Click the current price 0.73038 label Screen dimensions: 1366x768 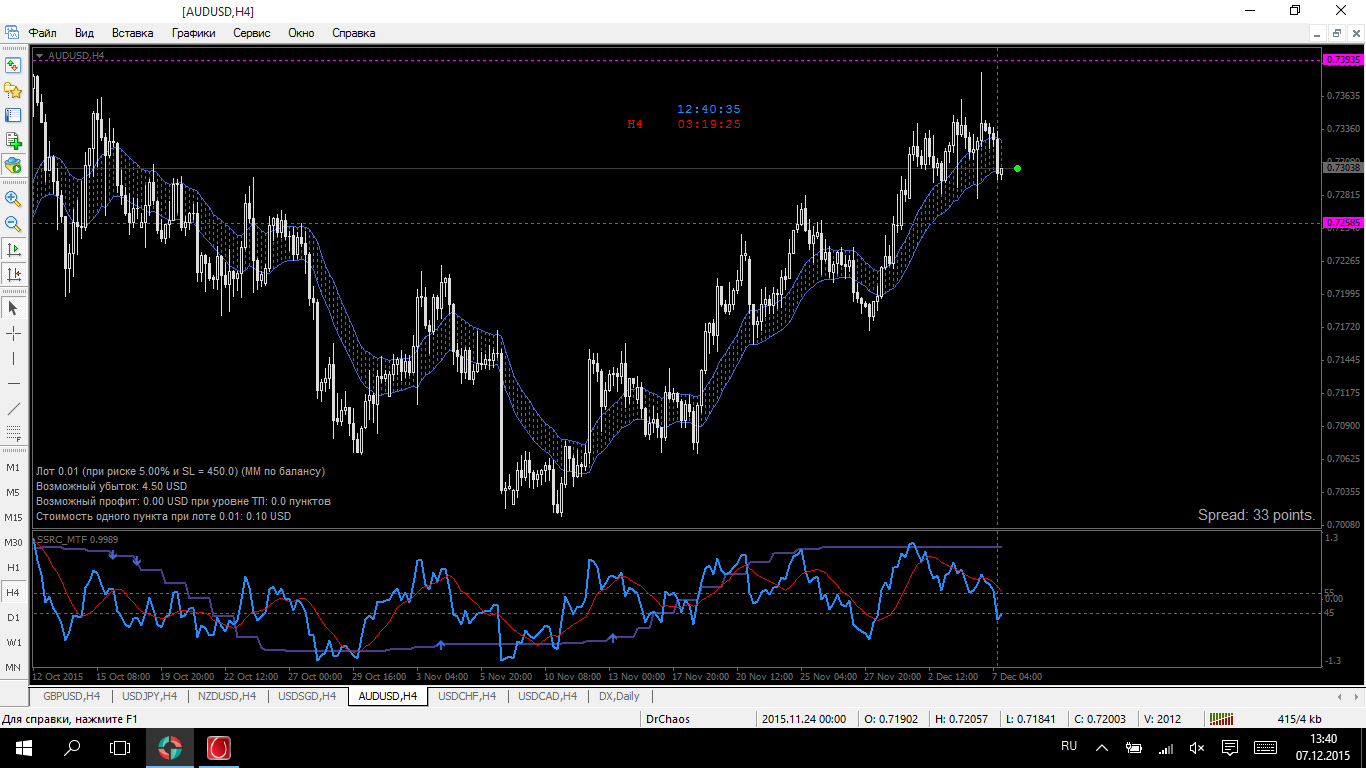click(1341, 168)
